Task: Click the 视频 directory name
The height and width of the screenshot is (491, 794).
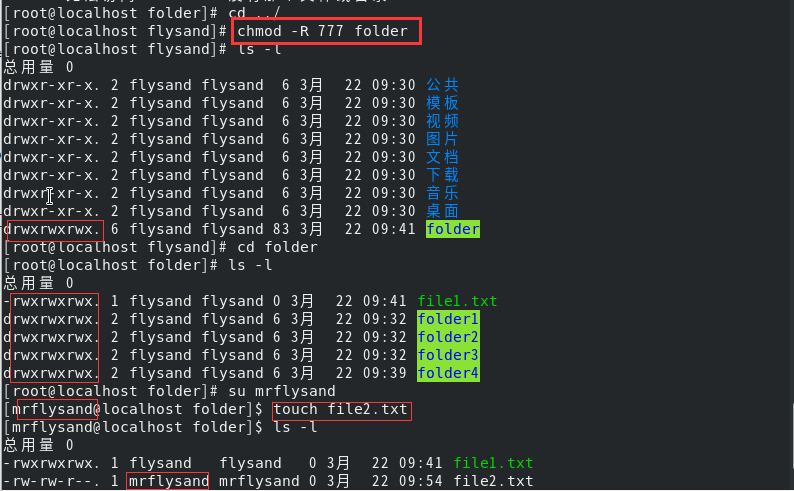Action: click(442, 121)
